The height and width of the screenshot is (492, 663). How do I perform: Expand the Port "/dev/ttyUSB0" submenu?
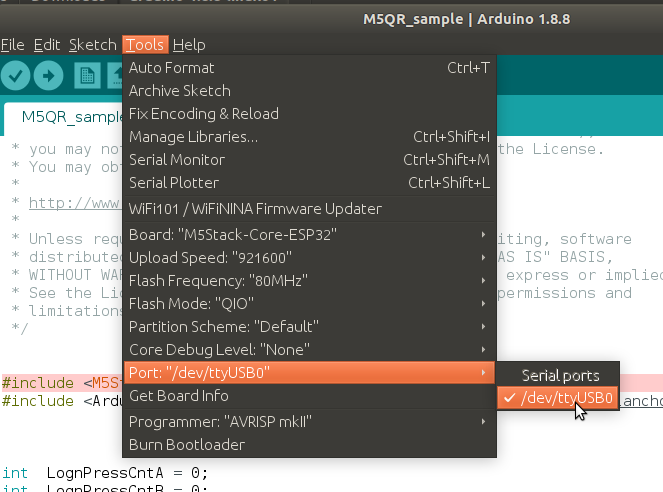[x=309, y=373]
